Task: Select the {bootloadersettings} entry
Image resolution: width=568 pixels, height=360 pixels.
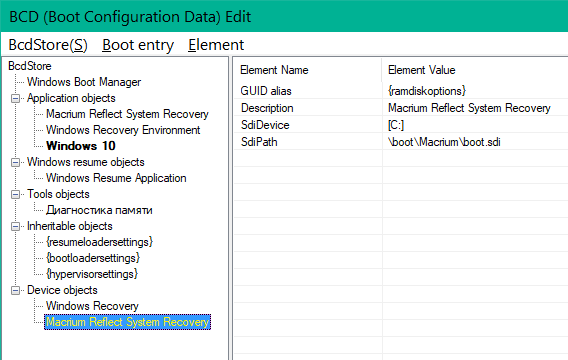Action: tap(93, 258)
